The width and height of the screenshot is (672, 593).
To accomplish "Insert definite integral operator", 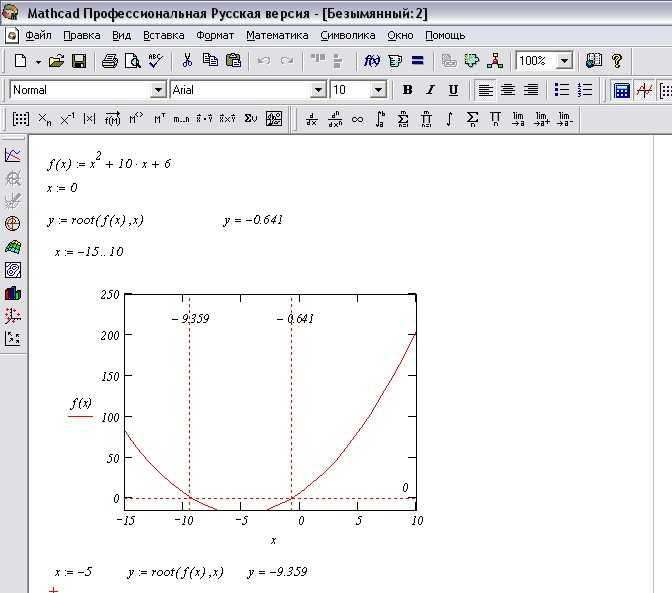I will [x=380, y=119].
